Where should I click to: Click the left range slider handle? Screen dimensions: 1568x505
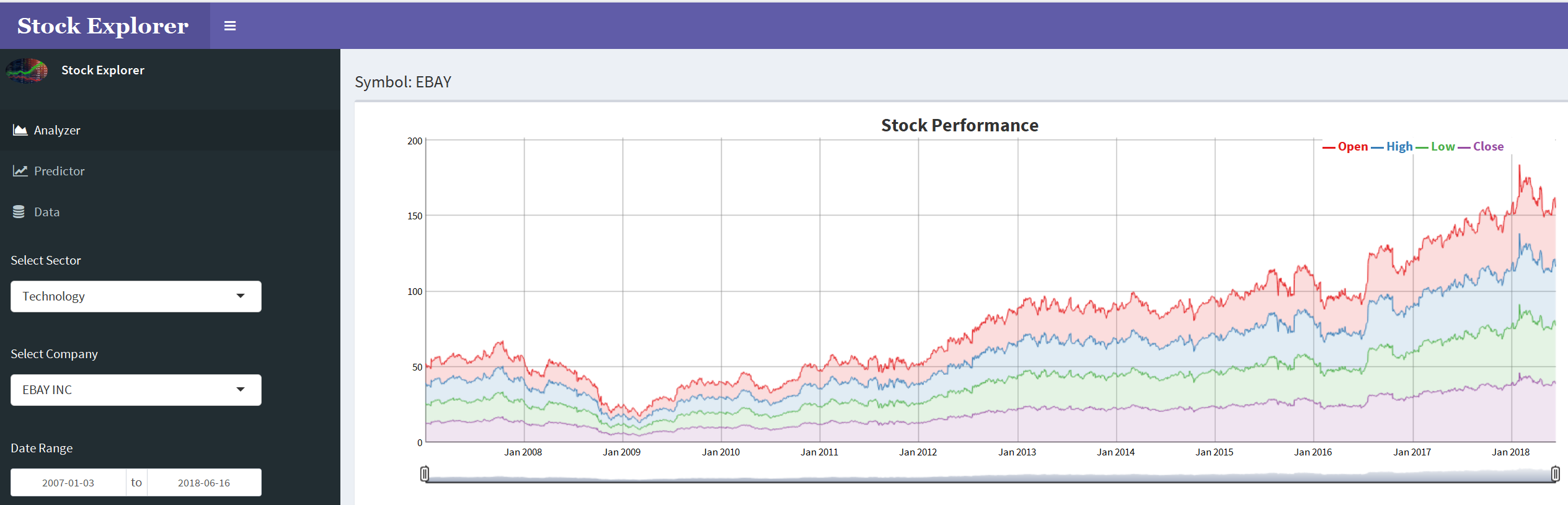[x=425, y=474]
